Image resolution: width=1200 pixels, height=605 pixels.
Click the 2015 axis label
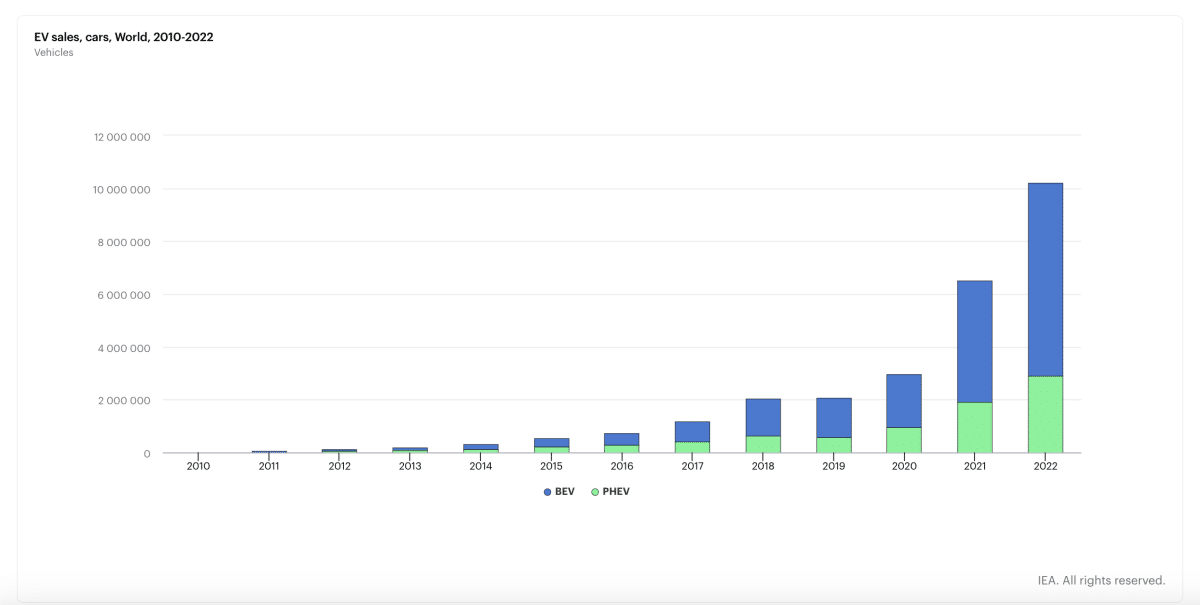550,466
